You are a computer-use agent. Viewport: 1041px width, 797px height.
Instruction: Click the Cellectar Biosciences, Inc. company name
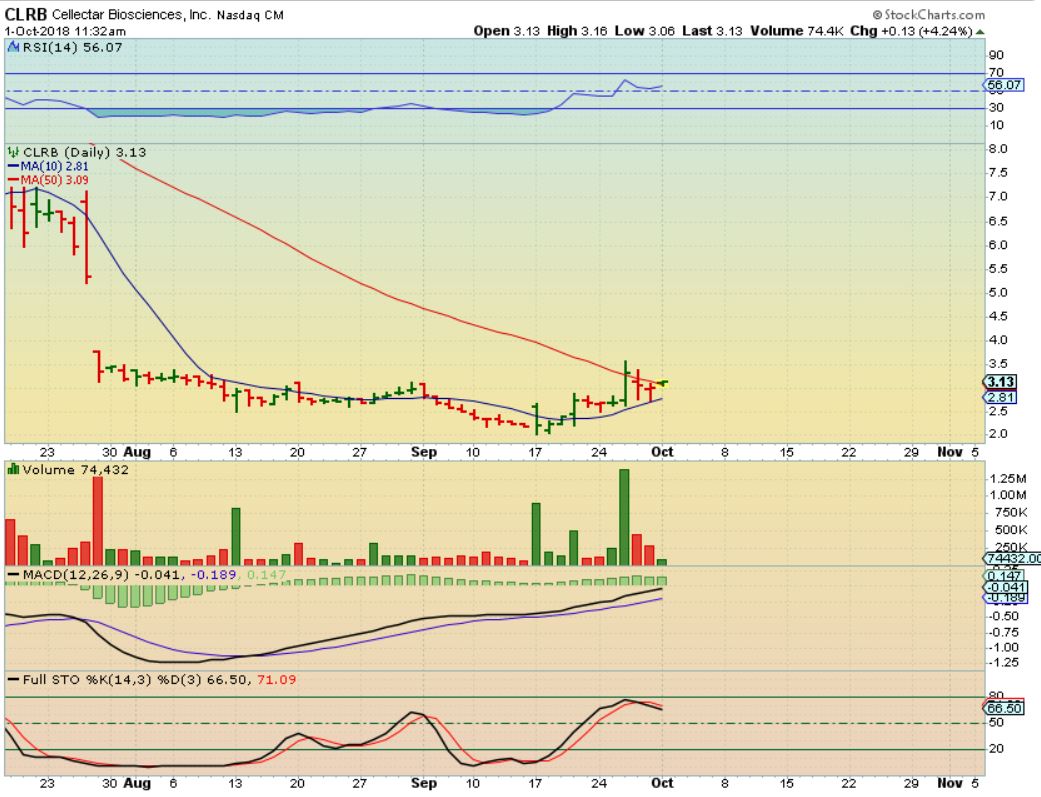click(x=131, y=15)
